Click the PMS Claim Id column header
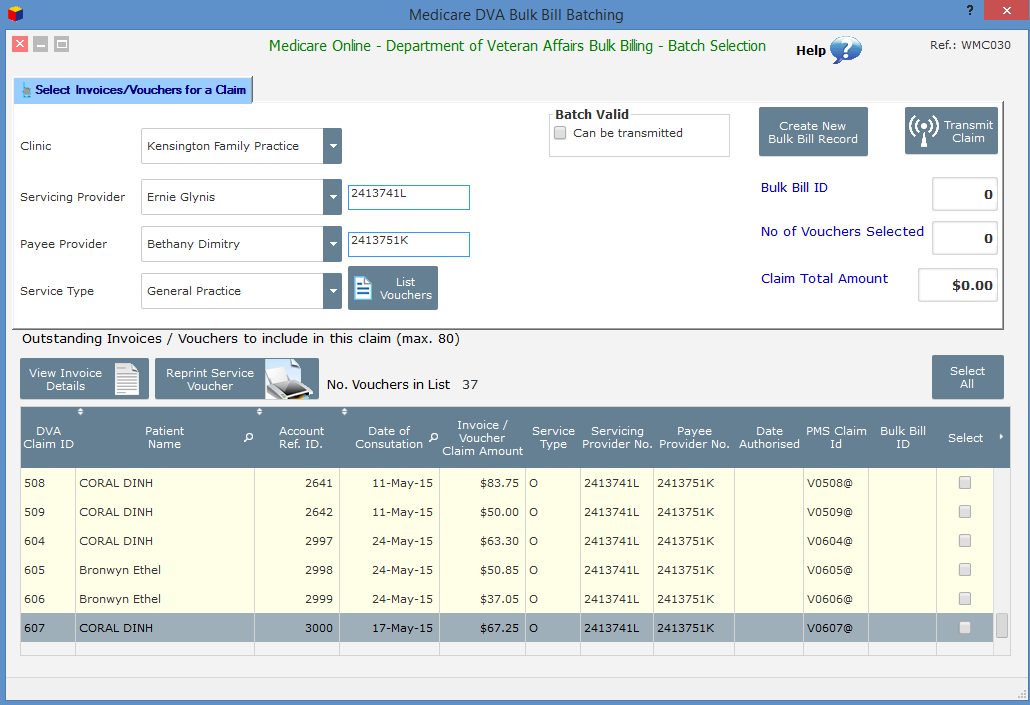1030x705 pixels. tap(836, 438)
